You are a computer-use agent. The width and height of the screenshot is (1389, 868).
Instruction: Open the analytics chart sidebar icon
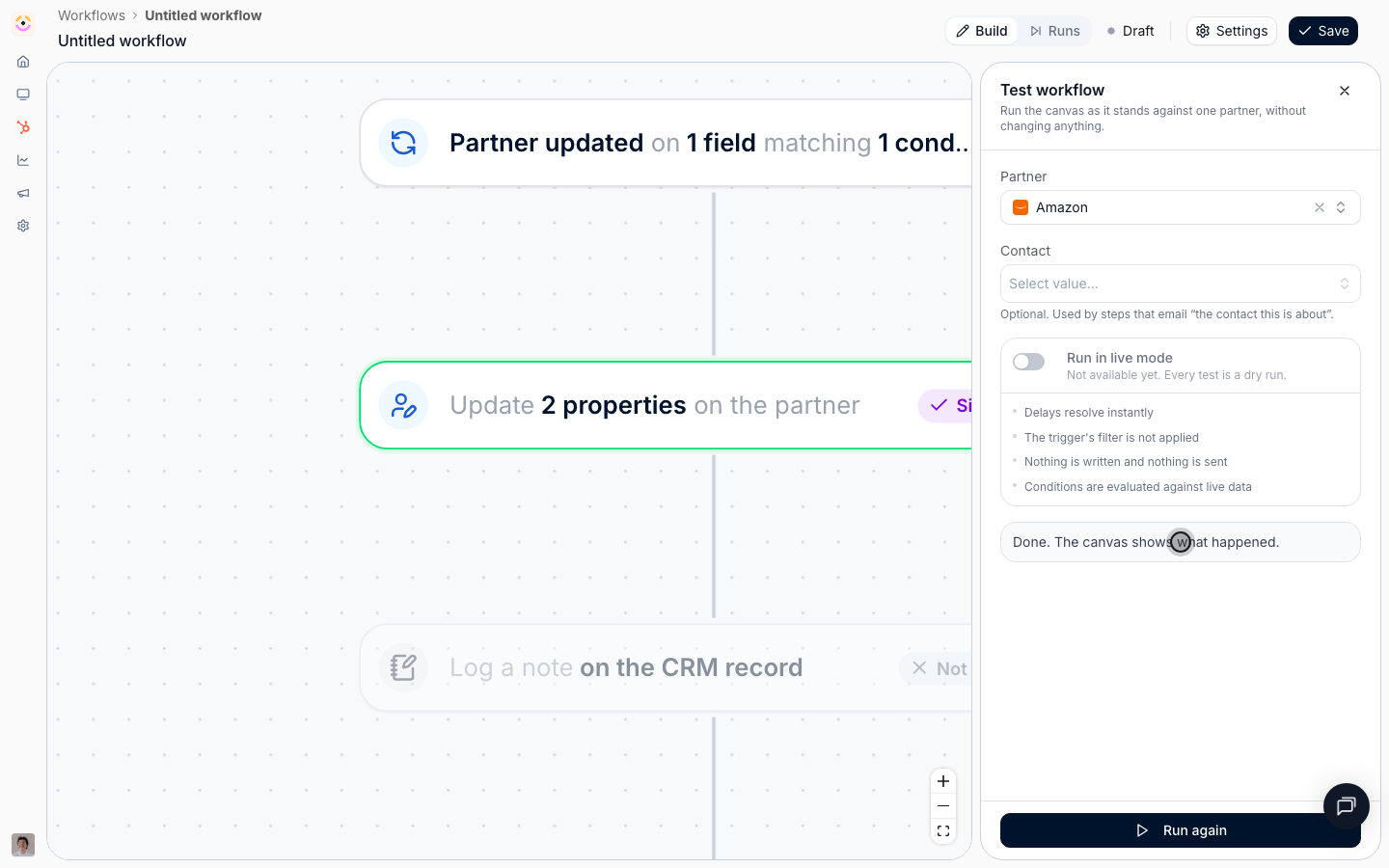[x=23, y=160]
